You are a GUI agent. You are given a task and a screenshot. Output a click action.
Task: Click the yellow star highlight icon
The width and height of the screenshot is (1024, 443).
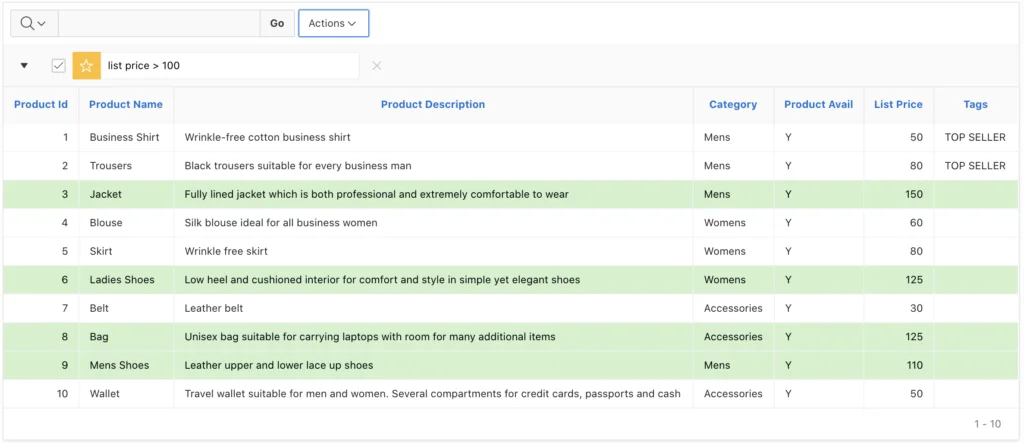86,65
